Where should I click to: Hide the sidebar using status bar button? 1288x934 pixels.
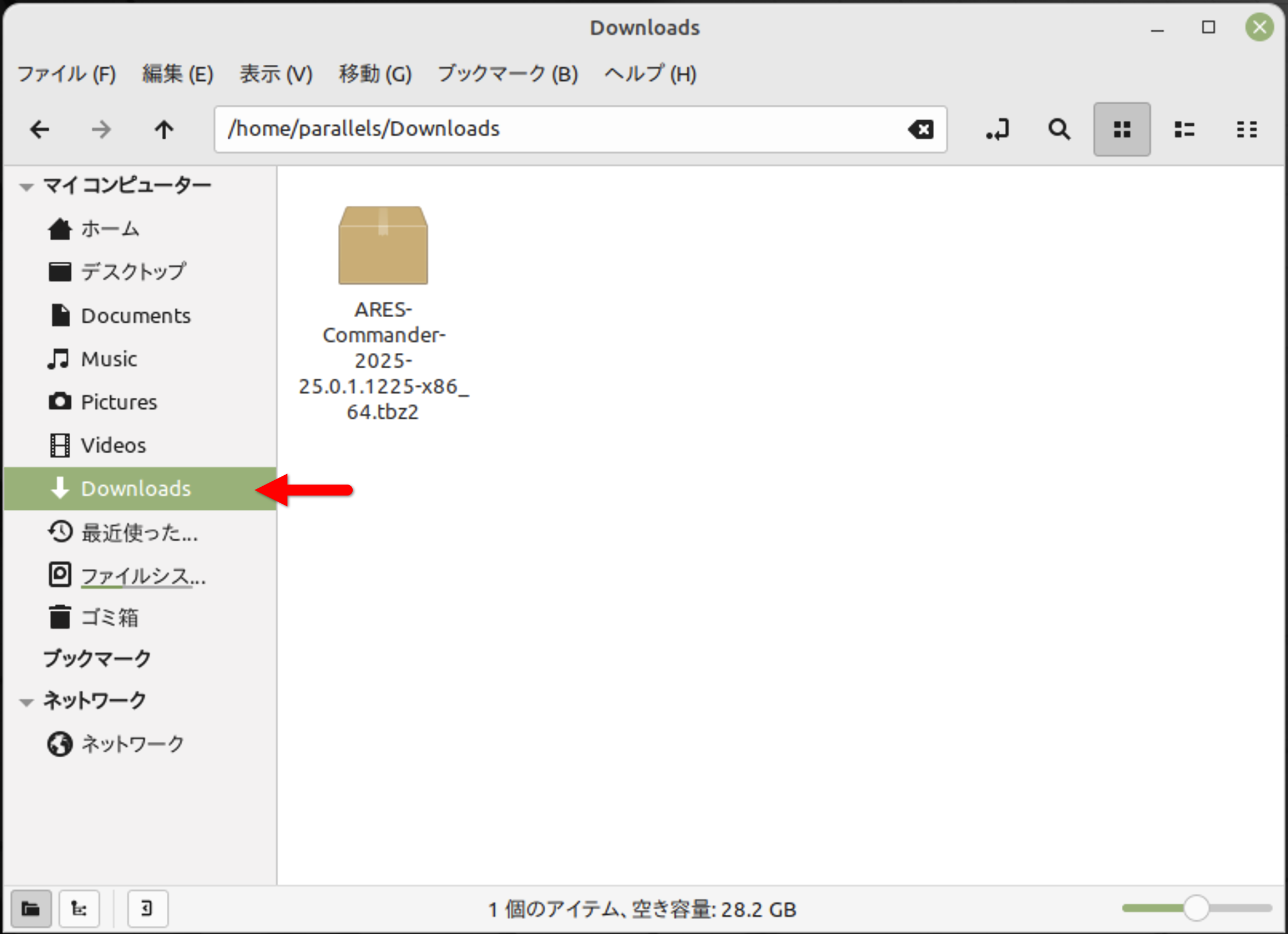tap(147, 908)
